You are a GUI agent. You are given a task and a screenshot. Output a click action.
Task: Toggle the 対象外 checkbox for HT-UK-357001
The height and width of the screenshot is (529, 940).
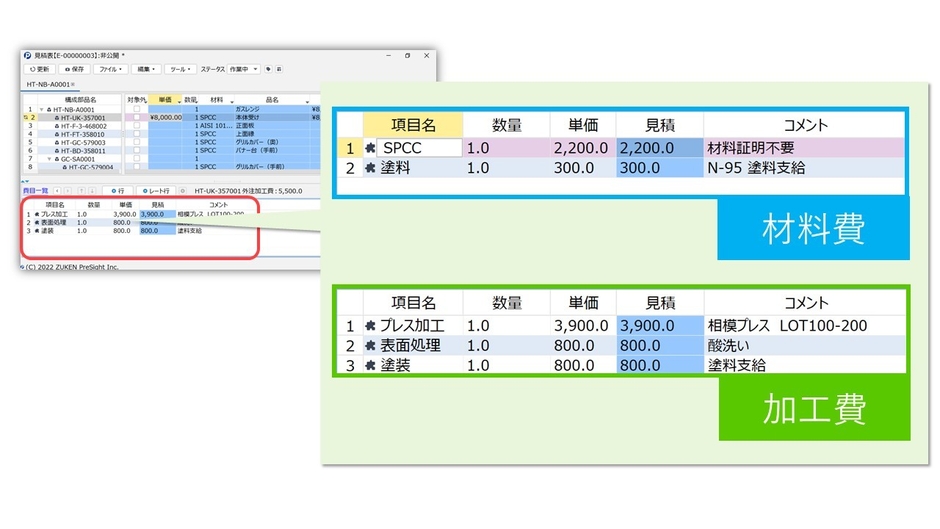click(x=136, y=117)
